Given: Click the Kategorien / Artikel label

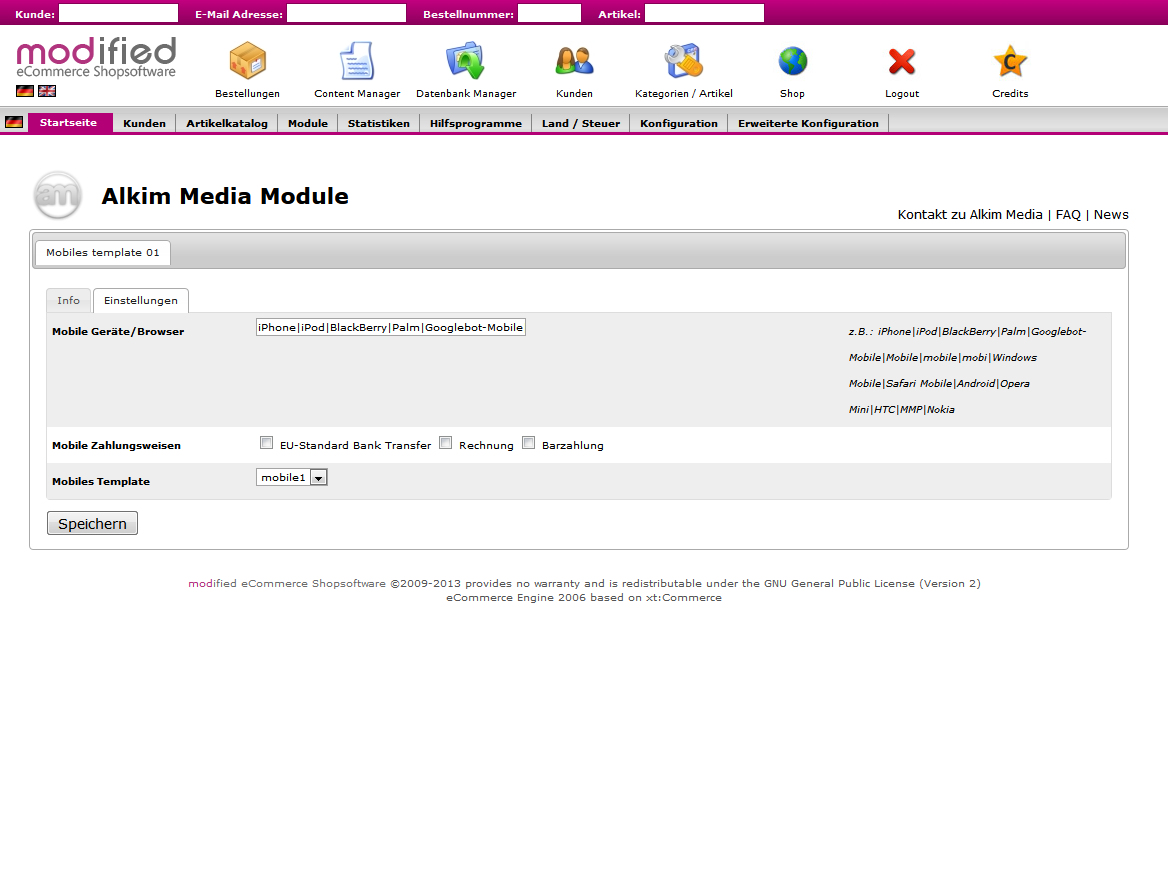Looking at the screenshot, I should (684, 94).
